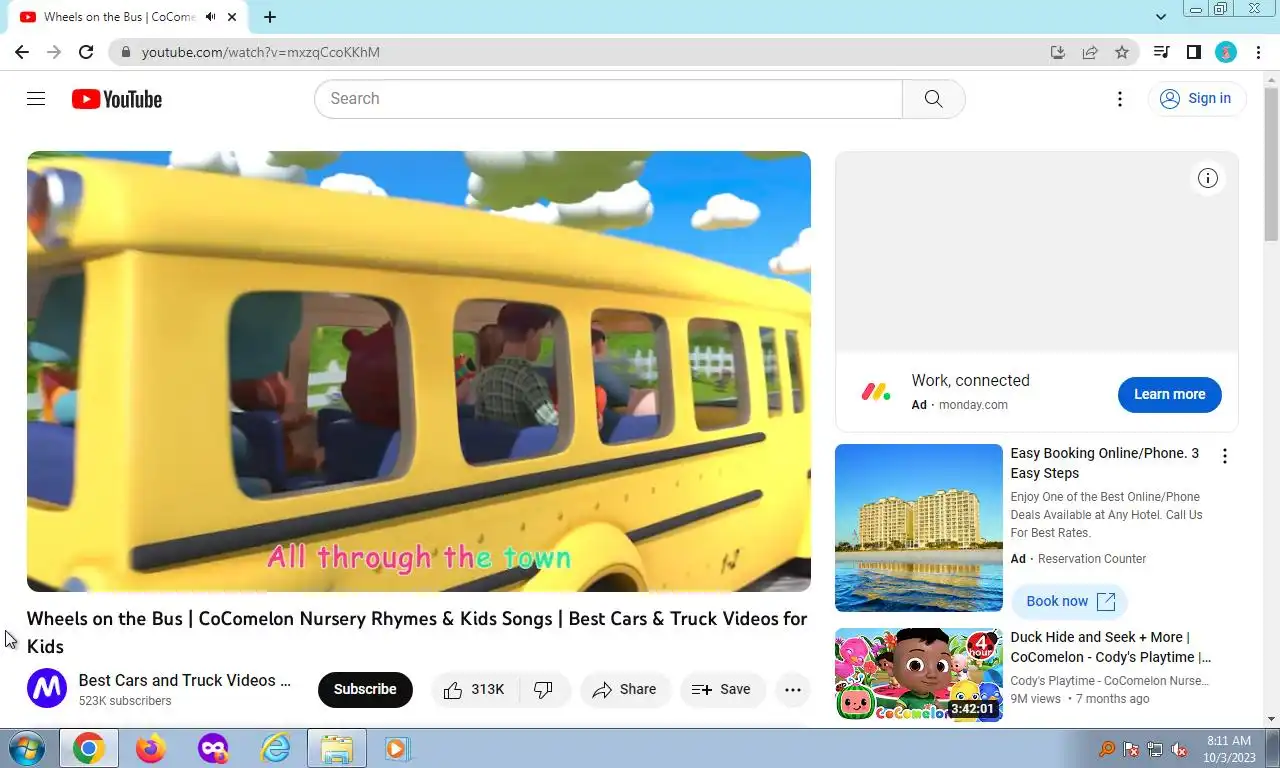
Task: Open the Best Cars and Truck Videos channel name
Action: pos(185,680)
